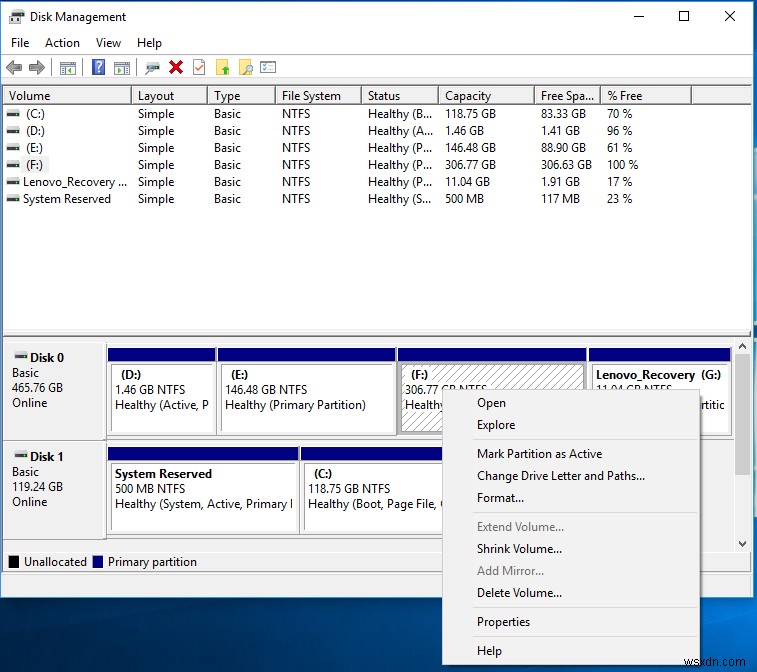
Task: Select the System Reserved 500 MB partition block
Action: pyautogui.click(x=203, y=490)
